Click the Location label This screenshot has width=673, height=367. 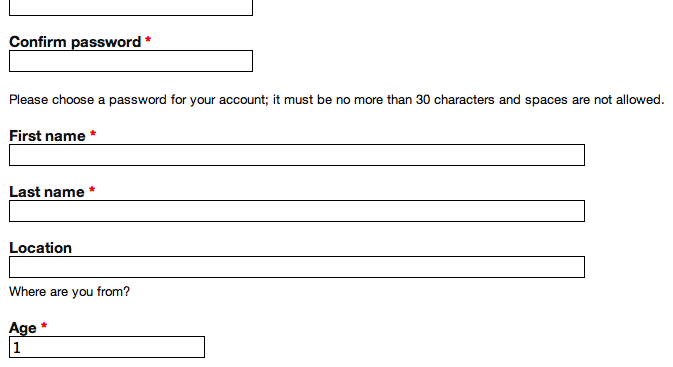click(40, 248)
